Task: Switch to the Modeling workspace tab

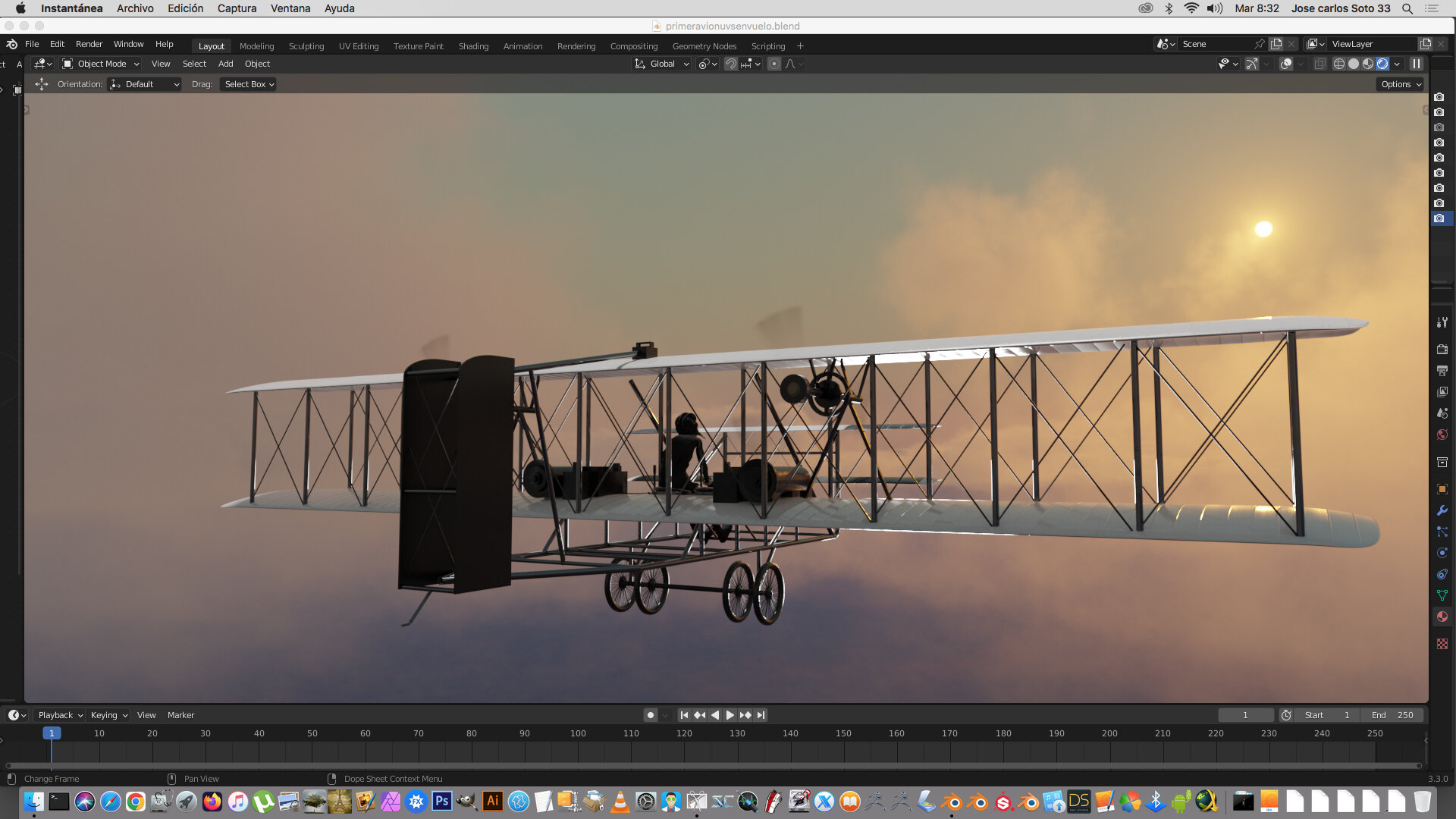Action: point(256,46)
